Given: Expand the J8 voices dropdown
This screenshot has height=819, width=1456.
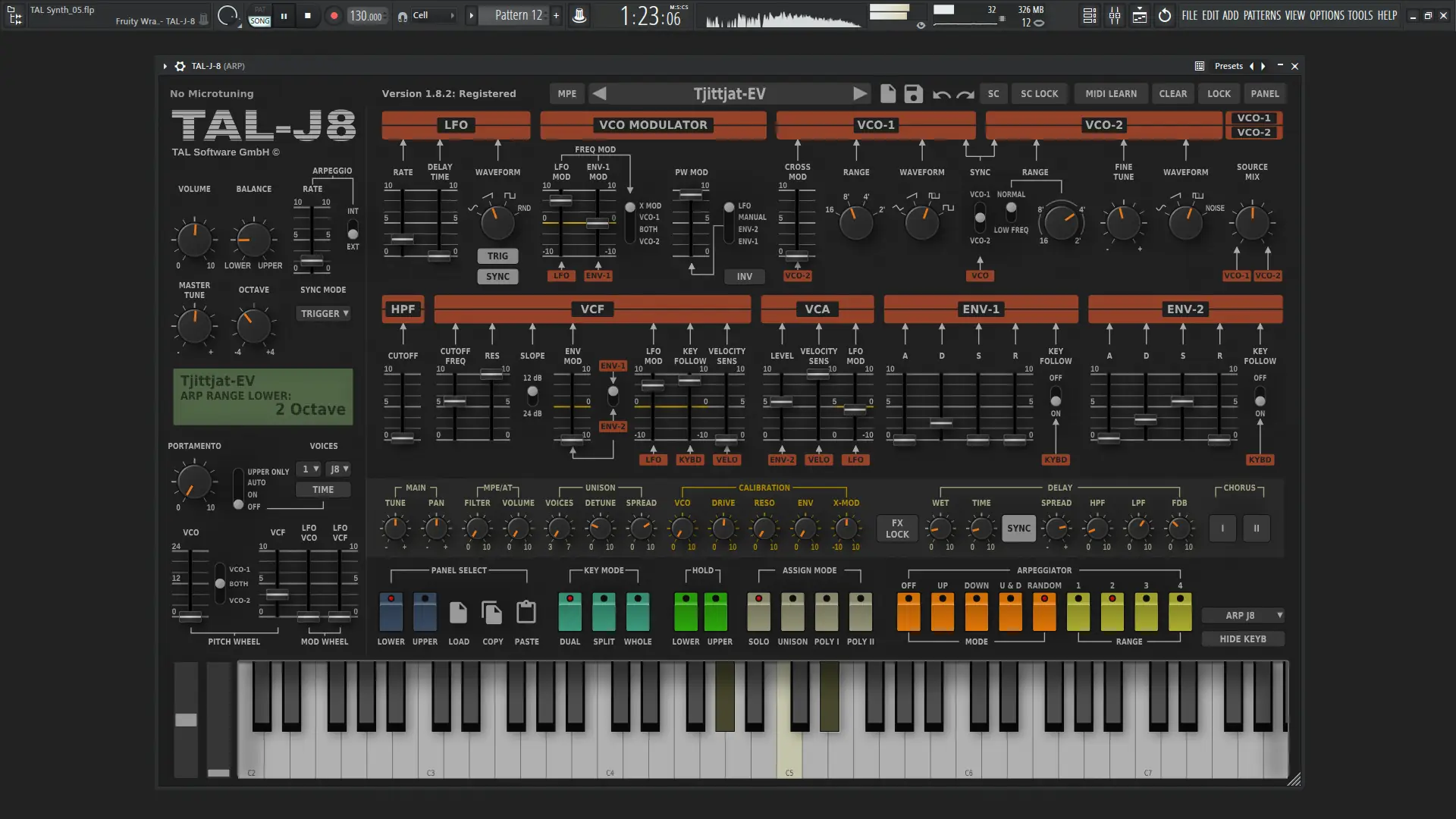Looking at the screenshot, I should [338, 469].
